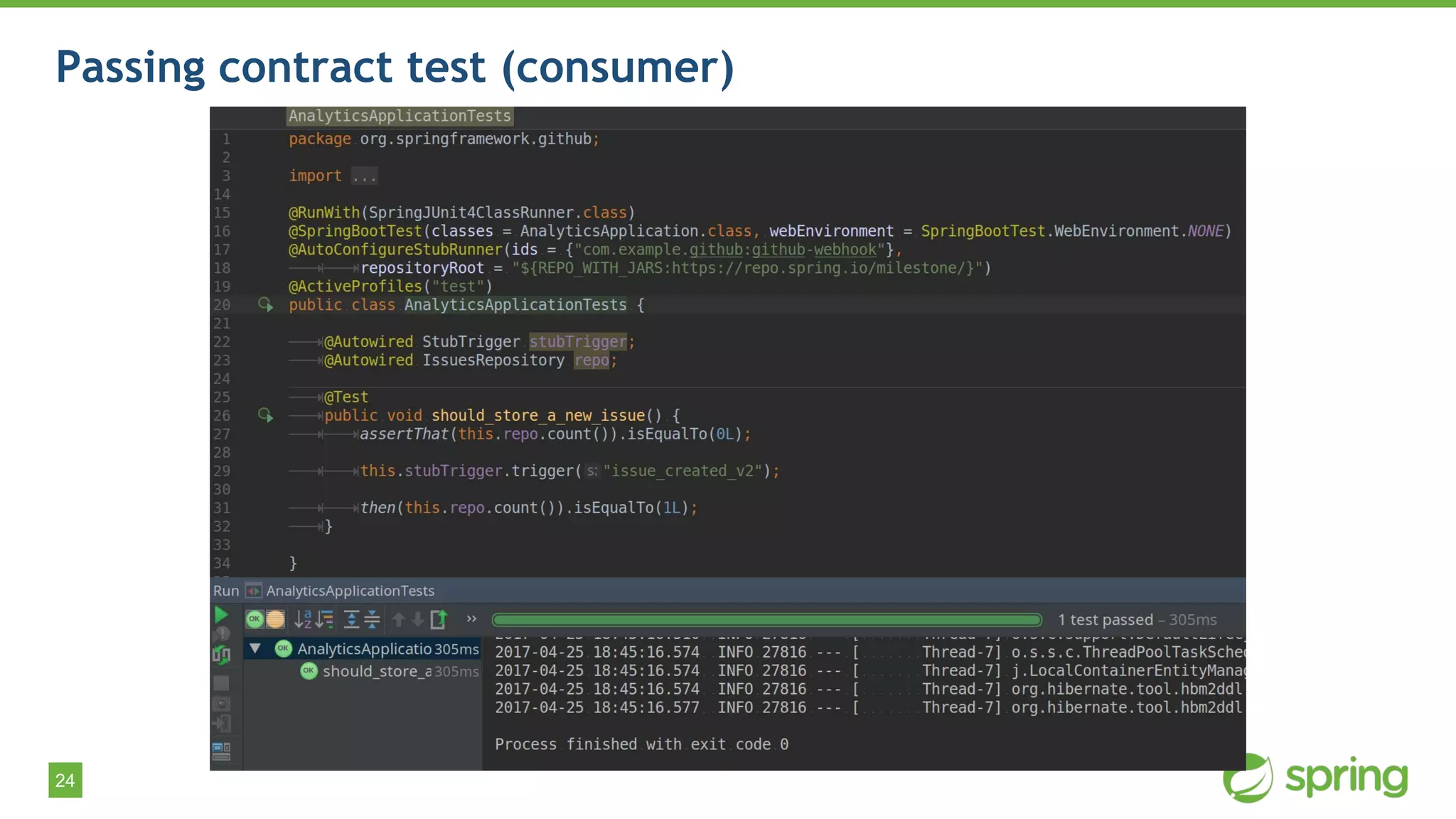Click the run gutter icon on line 26
1456x819 pixels.
click(265, 416)
